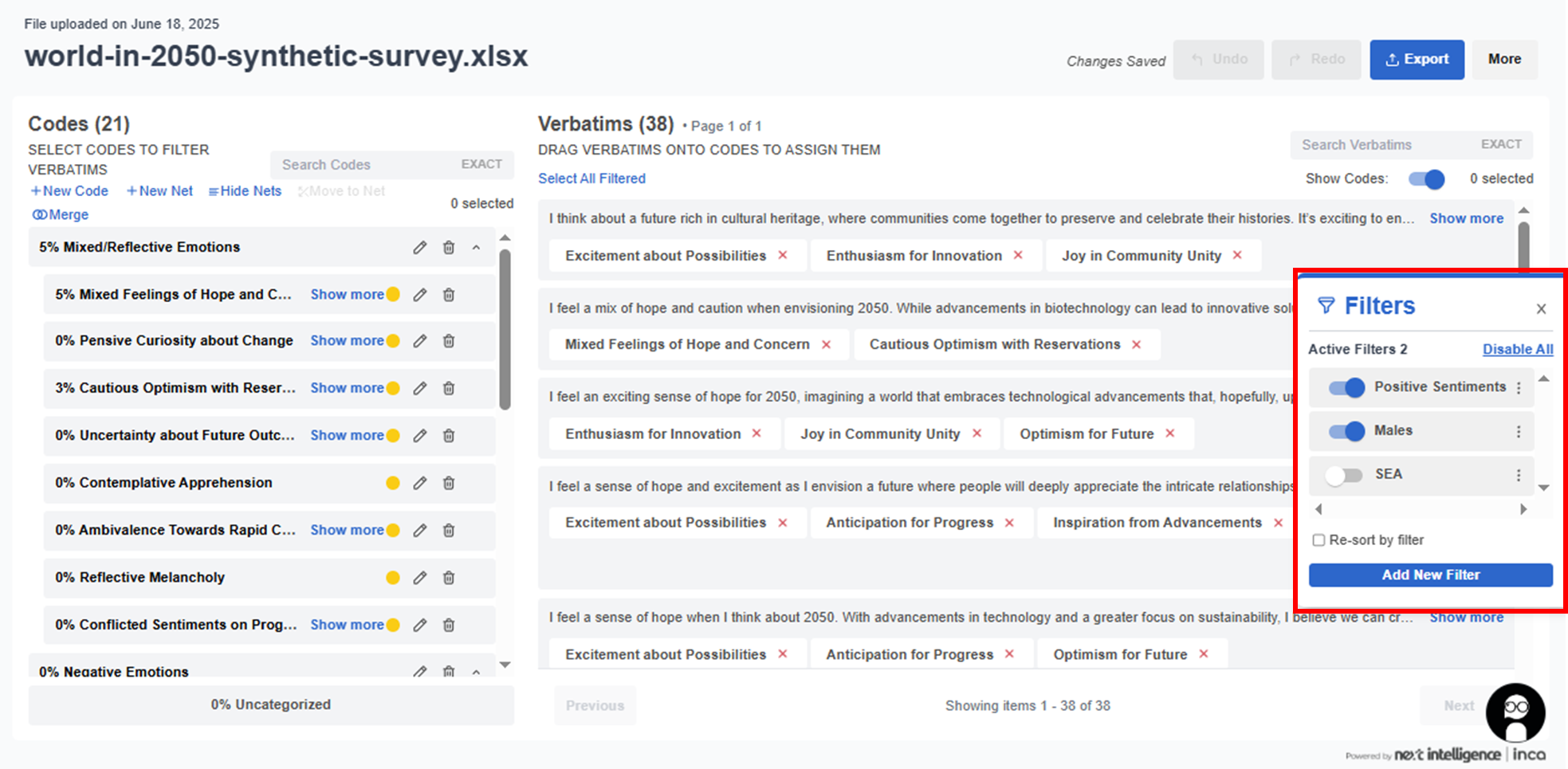Click the Export button
Viewport: 1568px width, 769px height.
click(1416, 60)
